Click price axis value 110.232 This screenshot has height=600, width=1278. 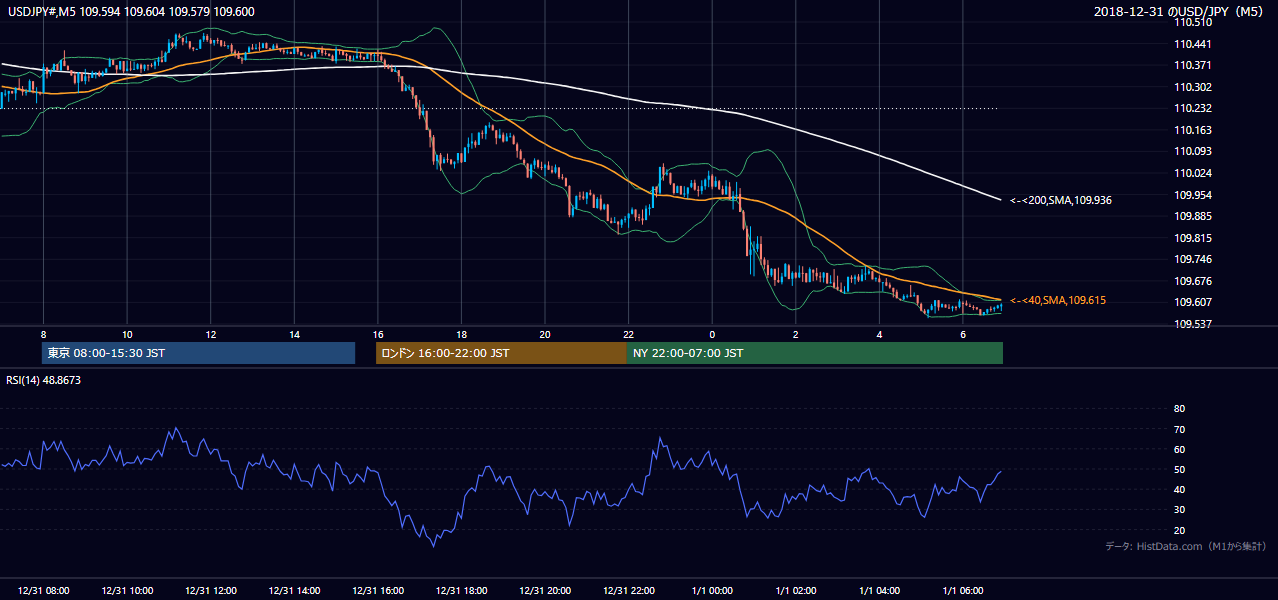pyautogui.click(x=1193, y=108)
